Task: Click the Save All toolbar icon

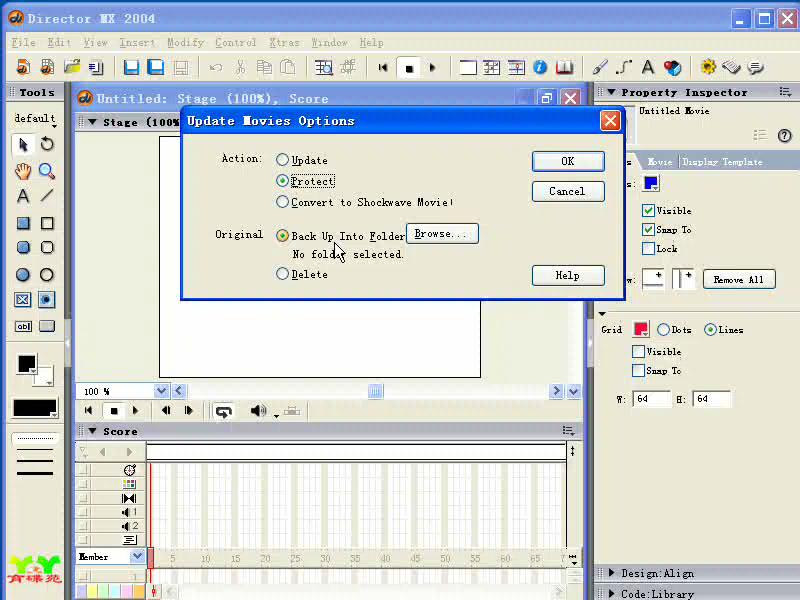Action: point(156,67)
